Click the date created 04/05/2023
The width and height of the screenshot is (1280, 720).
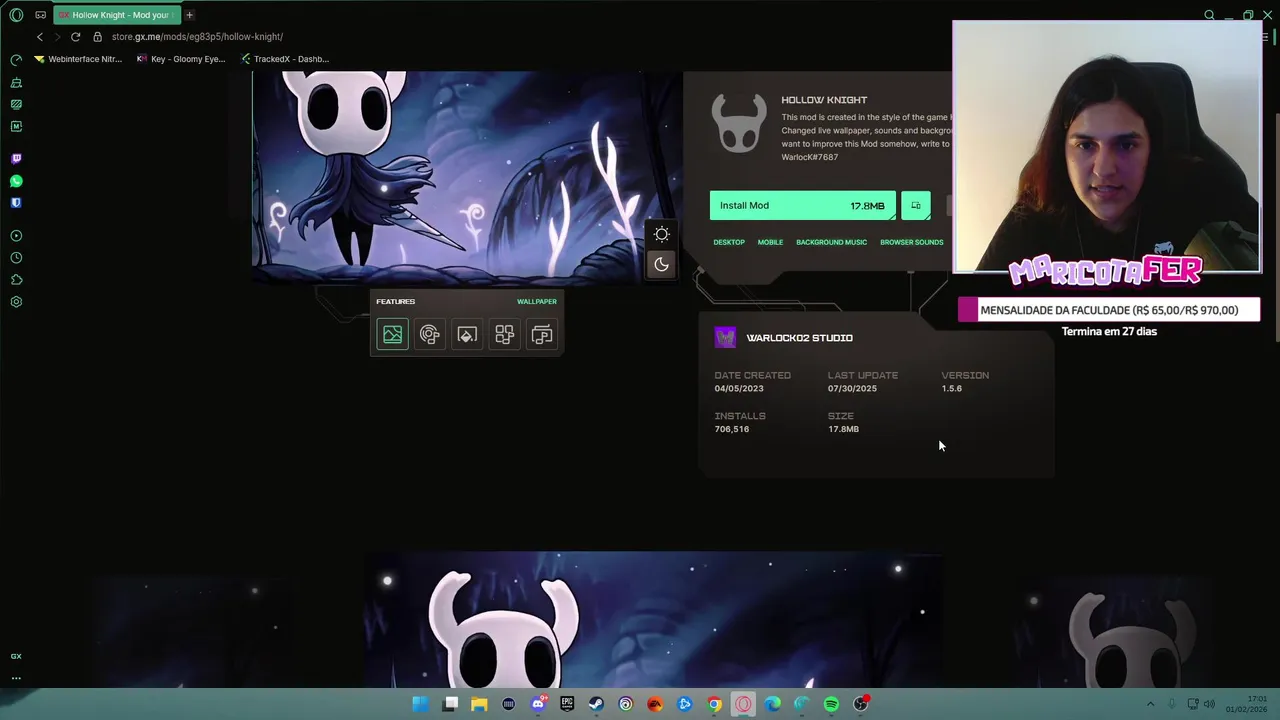pos(739,388)
